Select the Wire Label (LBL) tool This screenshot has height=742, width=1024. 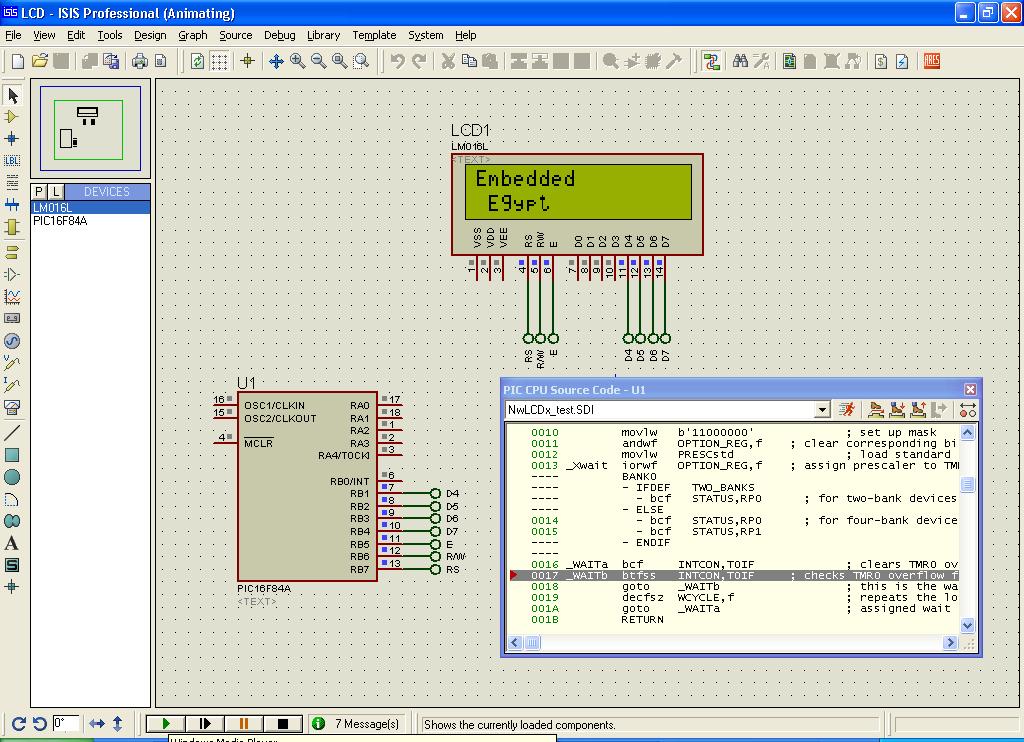(12, 160)
